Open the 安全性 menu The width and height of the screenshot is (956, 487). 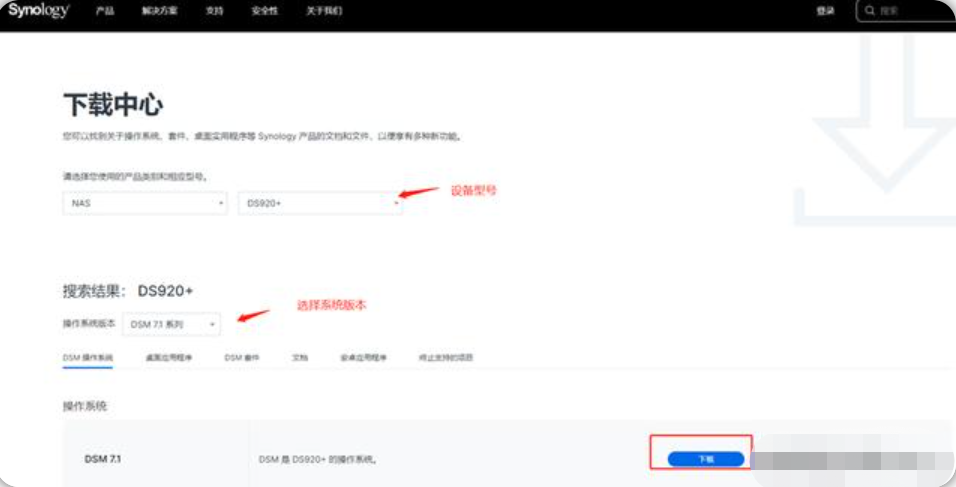tap(265, 11)
